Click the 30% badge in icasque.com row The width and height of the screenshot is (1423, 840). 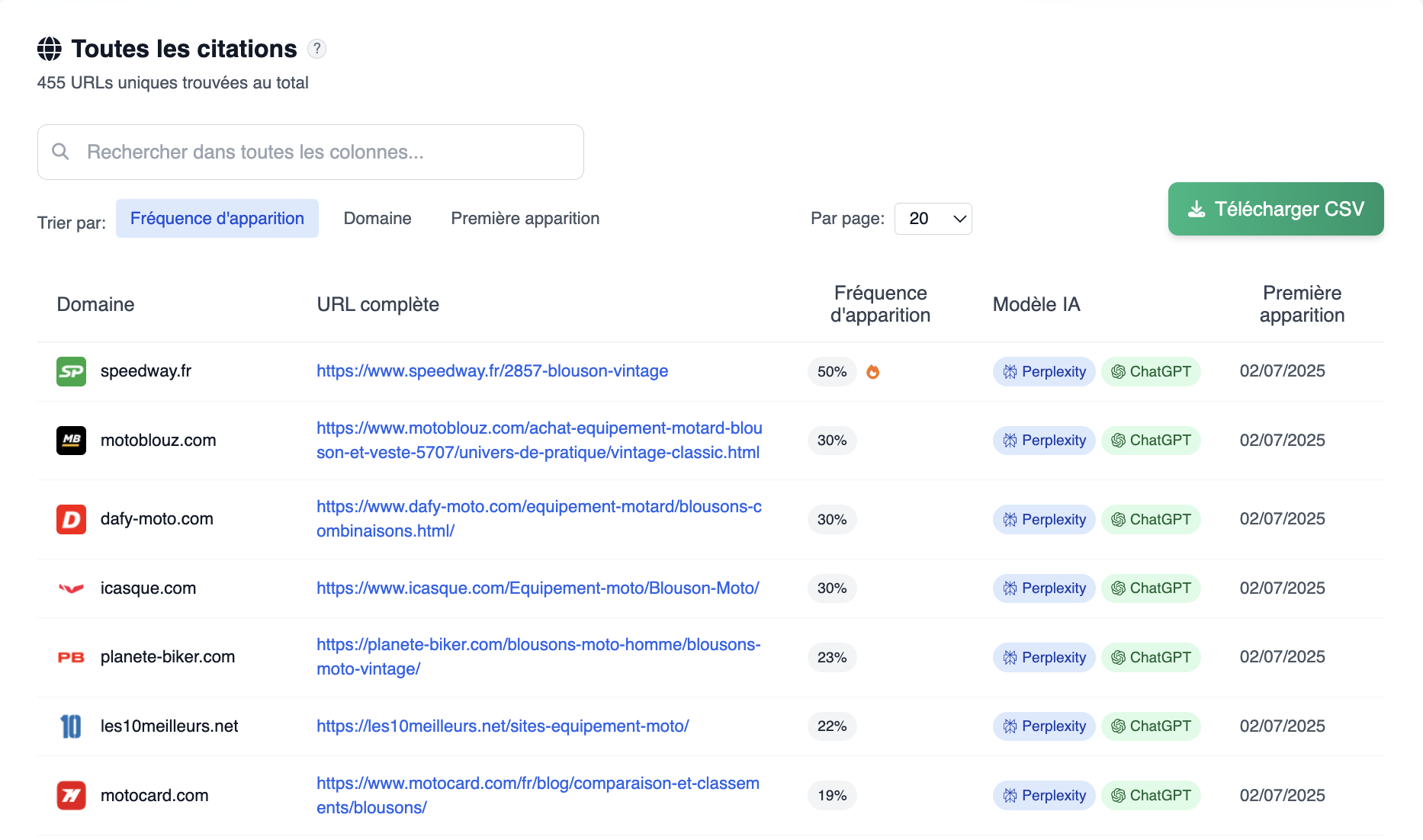[832, 588]
